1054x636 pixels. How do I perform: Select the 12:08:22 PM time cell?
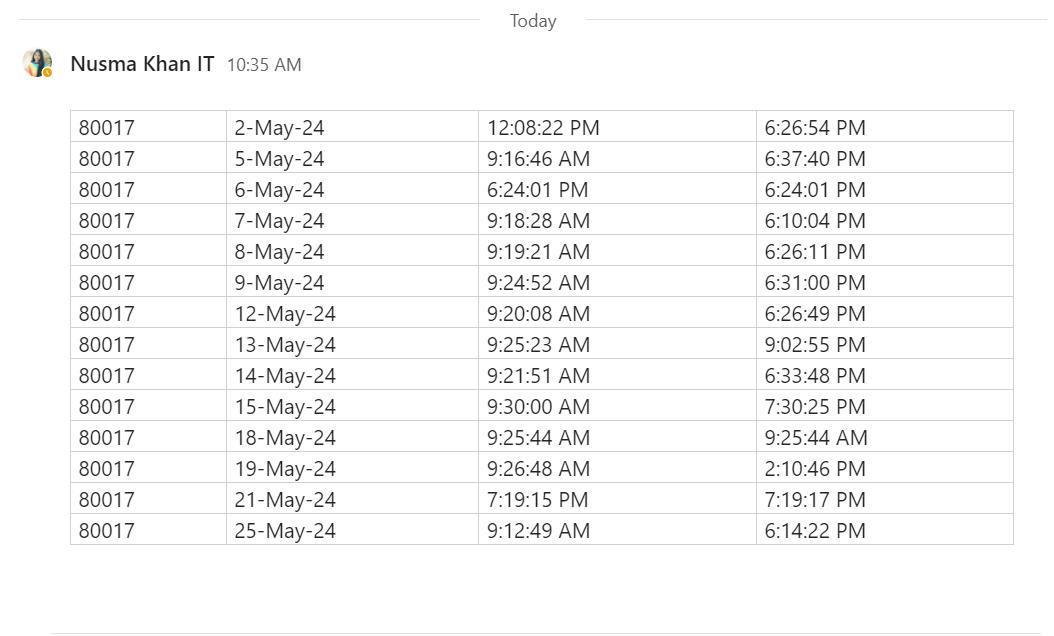click(x=617, y=126)
